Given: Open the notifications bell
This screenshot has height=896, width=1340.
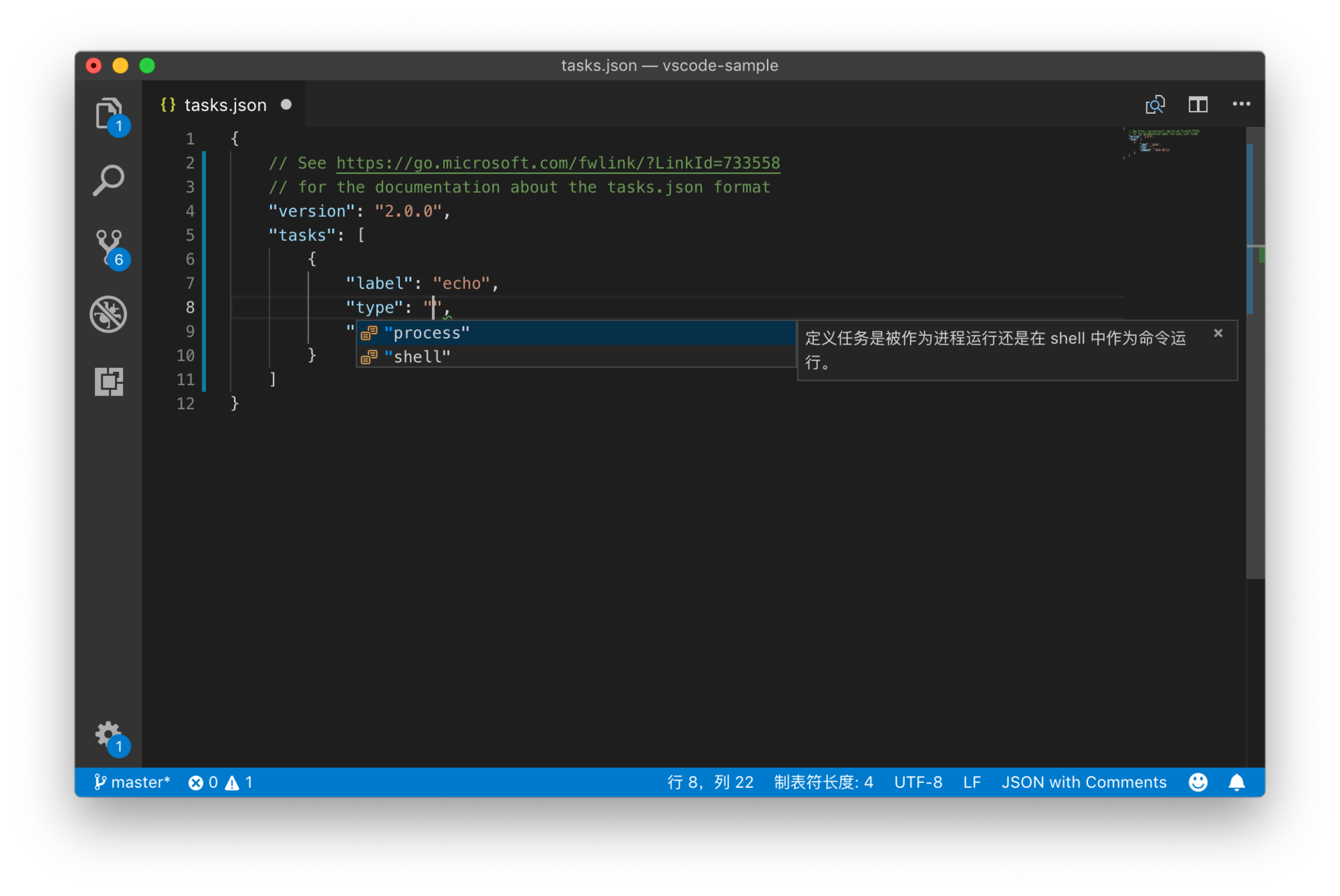Looking at the screenshot, I should 1236,782.
